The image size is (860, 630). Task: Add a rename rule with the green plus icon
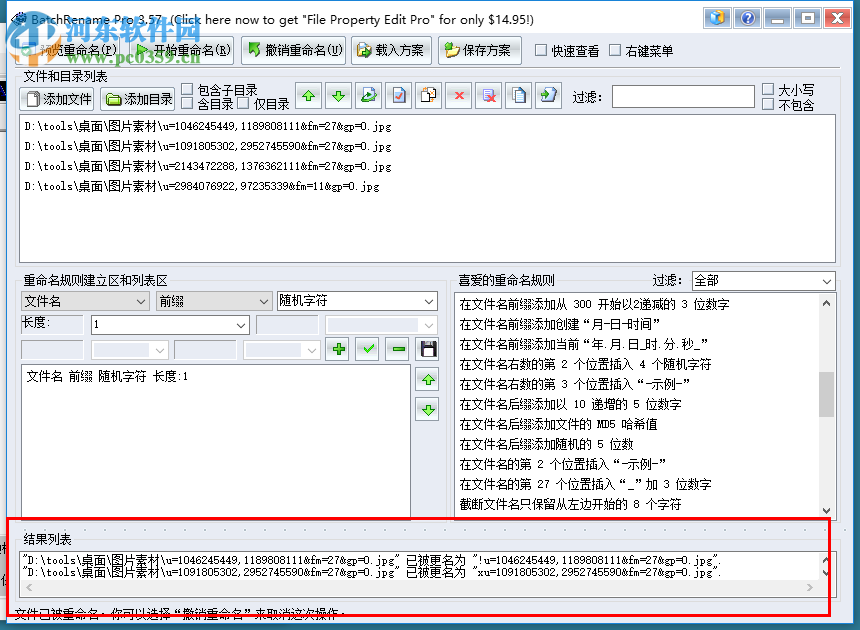coord(339,348)
